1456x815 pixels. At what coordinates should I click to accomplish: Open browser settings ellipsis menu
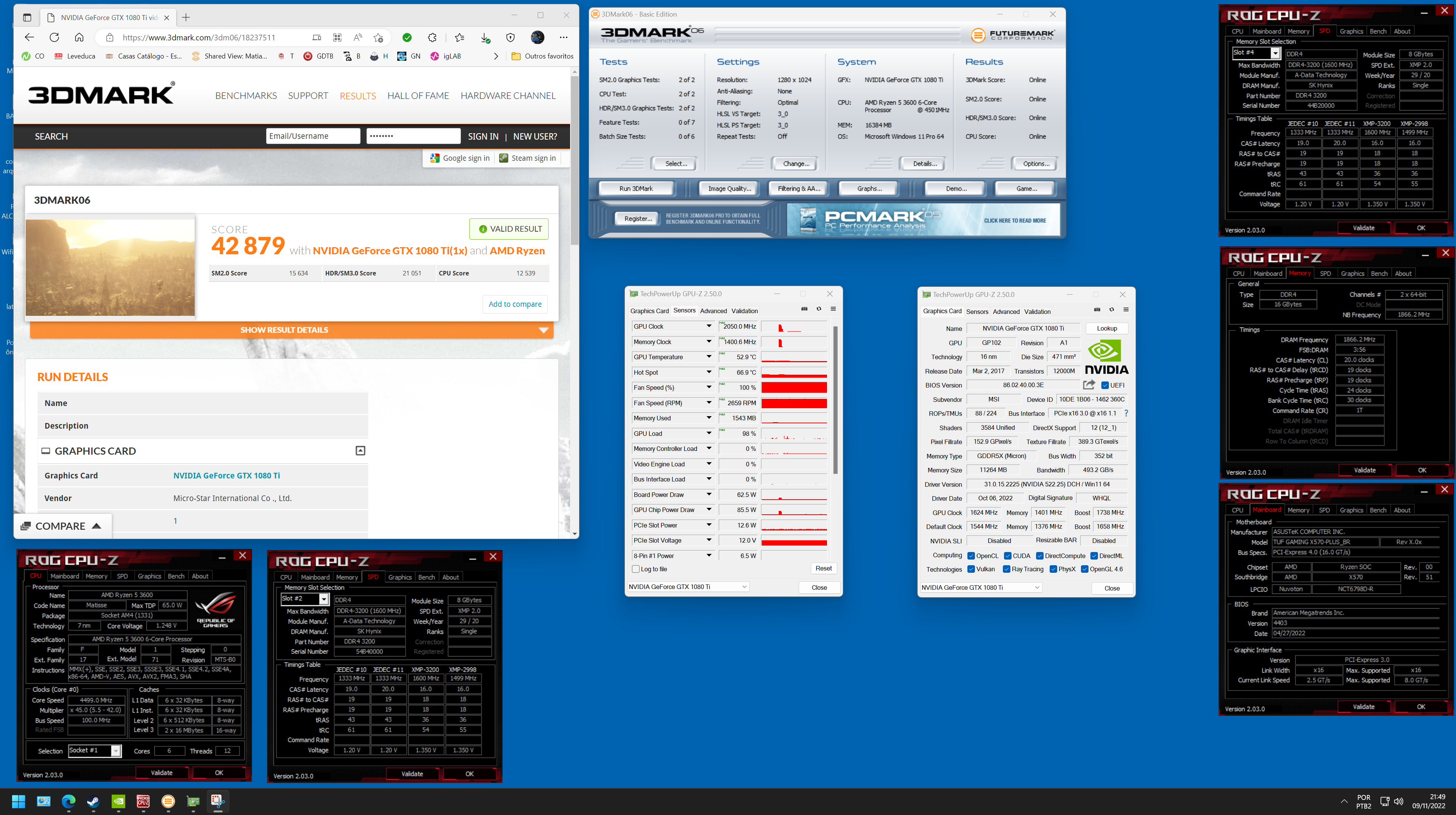click(x=564, y=37)
